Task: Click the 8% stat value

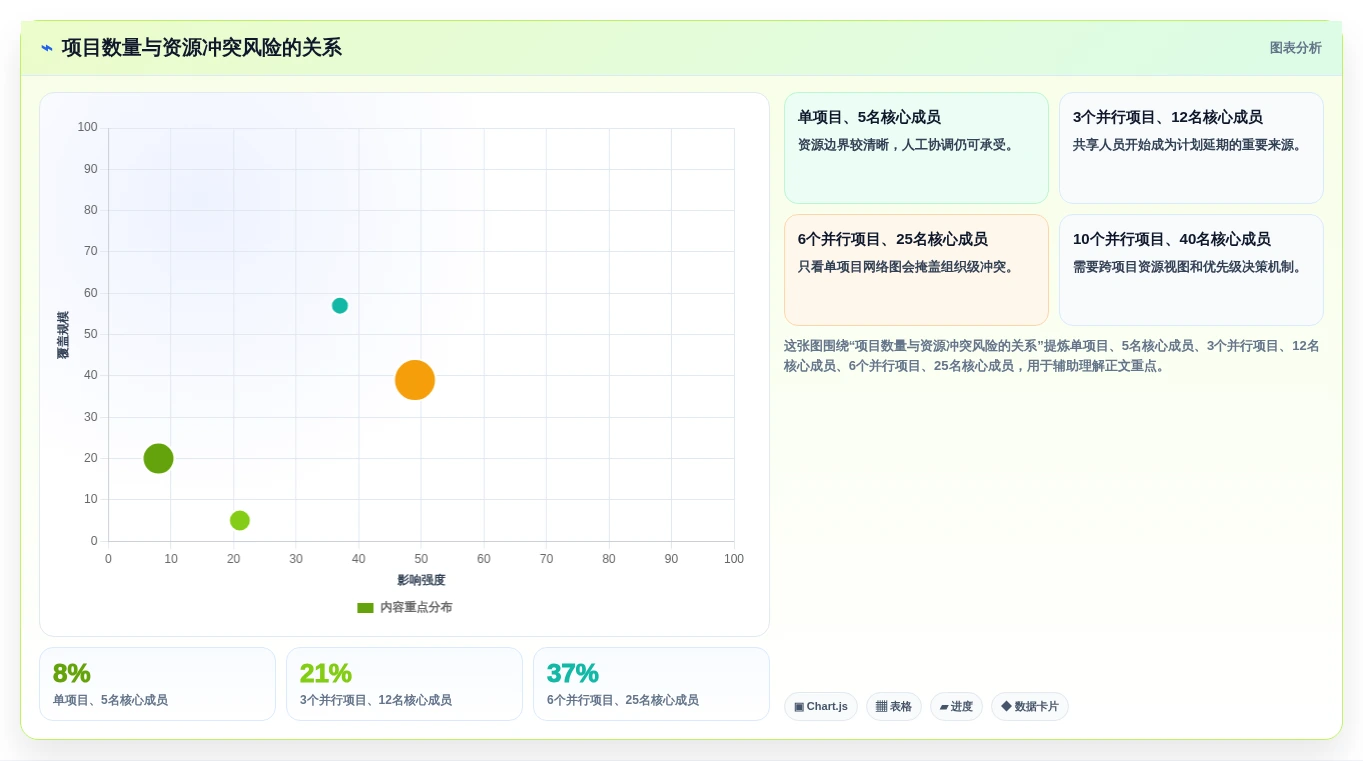Action: [x=72, y=673]
